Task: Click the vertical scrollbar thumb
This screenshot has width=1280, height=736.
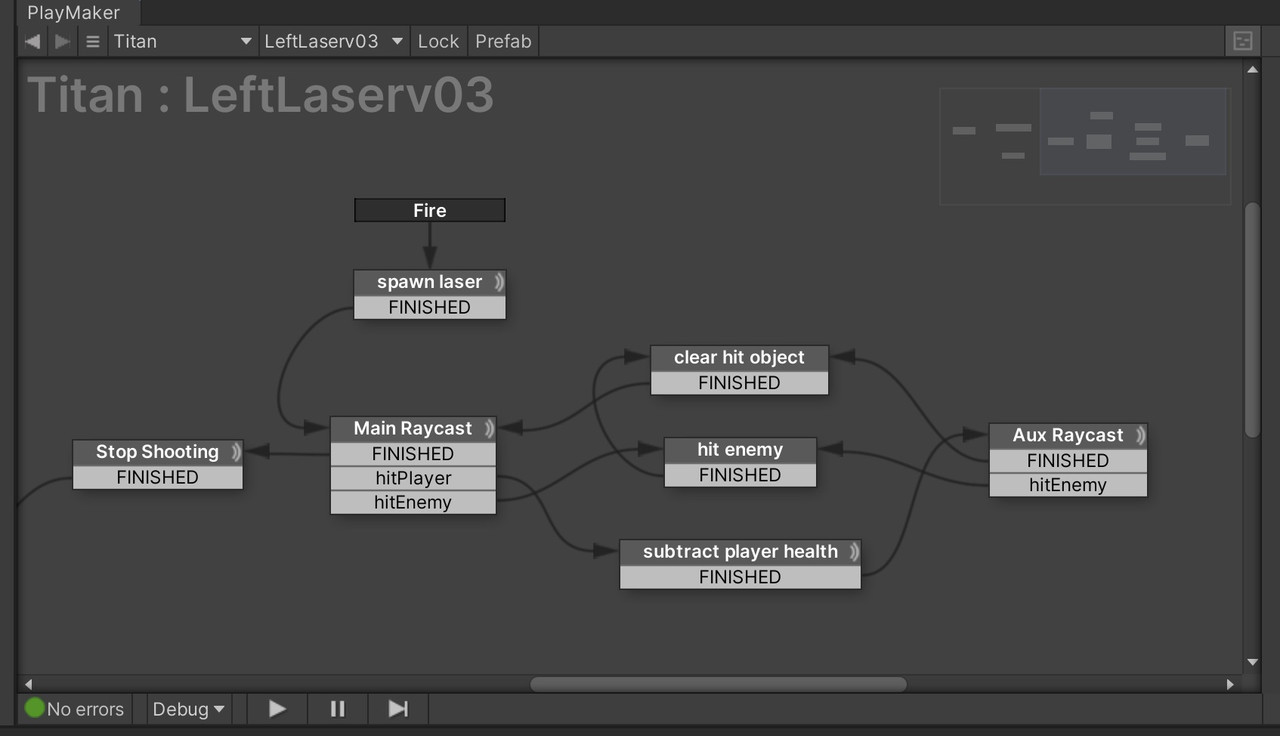Action: (x=1252, y=320)
